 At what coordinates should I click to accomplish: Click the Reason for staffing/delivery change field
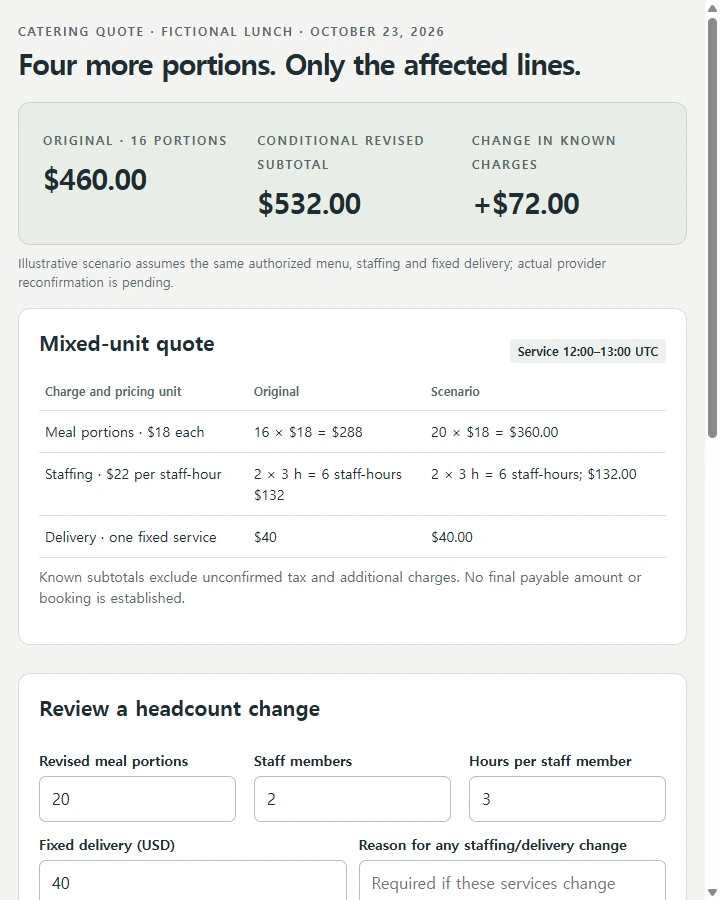point(512,881)
